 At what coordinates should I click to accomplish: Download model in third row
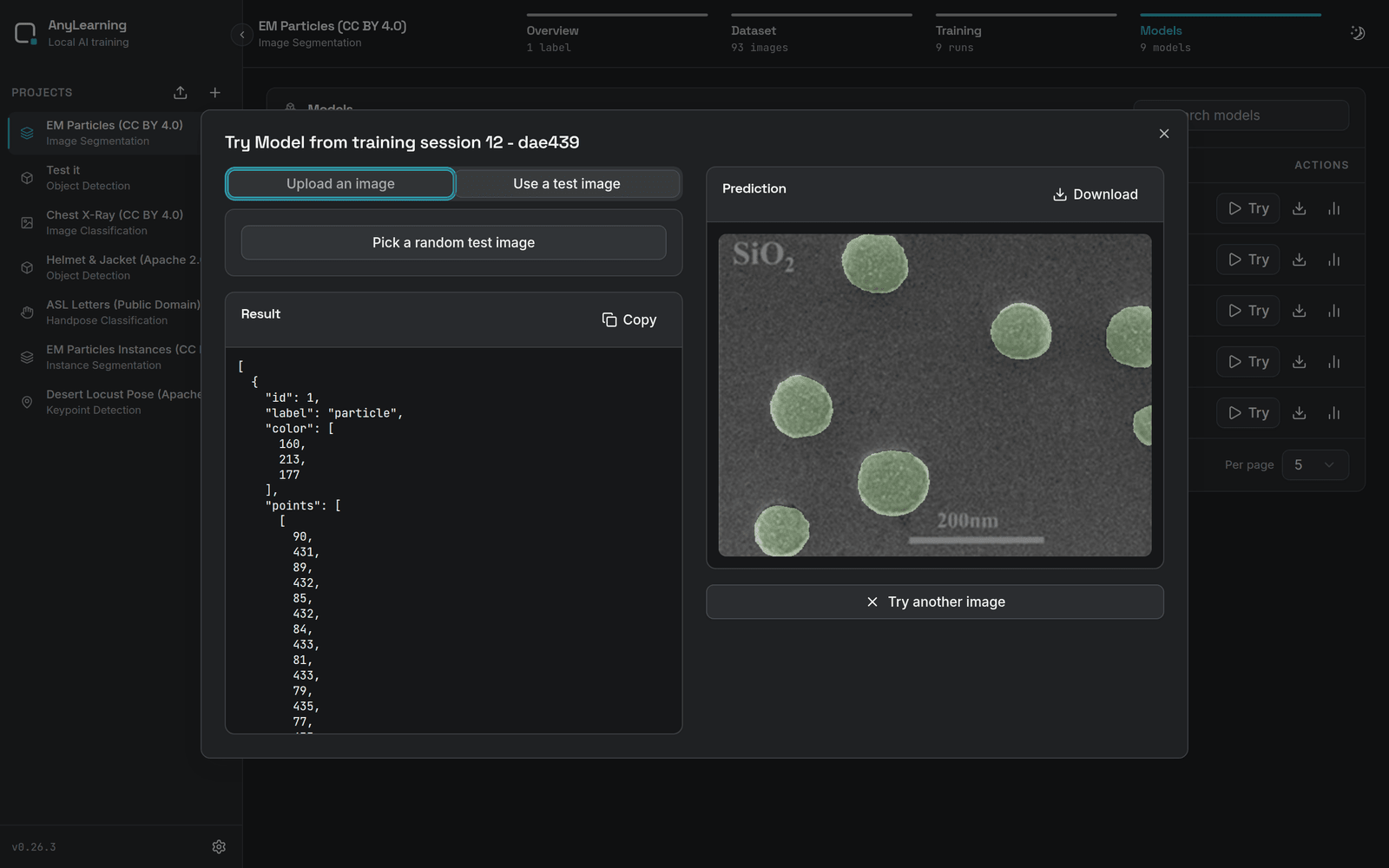tap(1300, 311)
